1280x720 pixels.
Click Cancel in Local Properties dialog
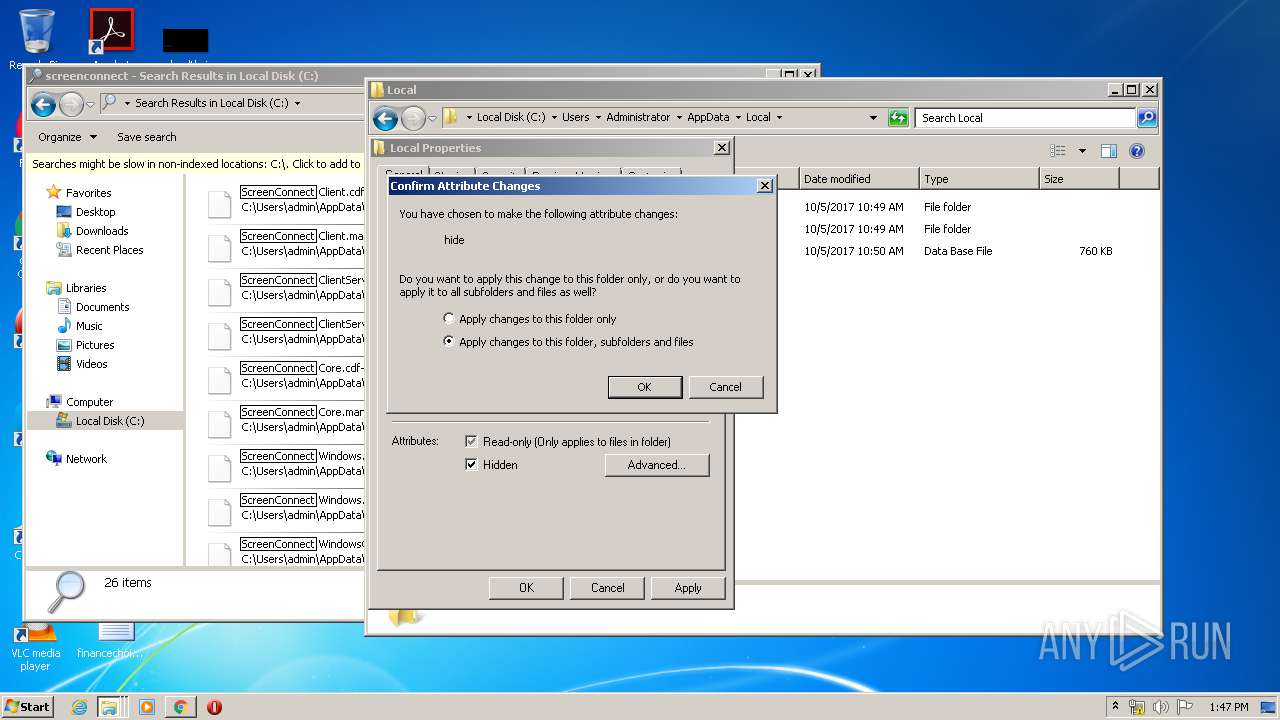pos(607,588)
